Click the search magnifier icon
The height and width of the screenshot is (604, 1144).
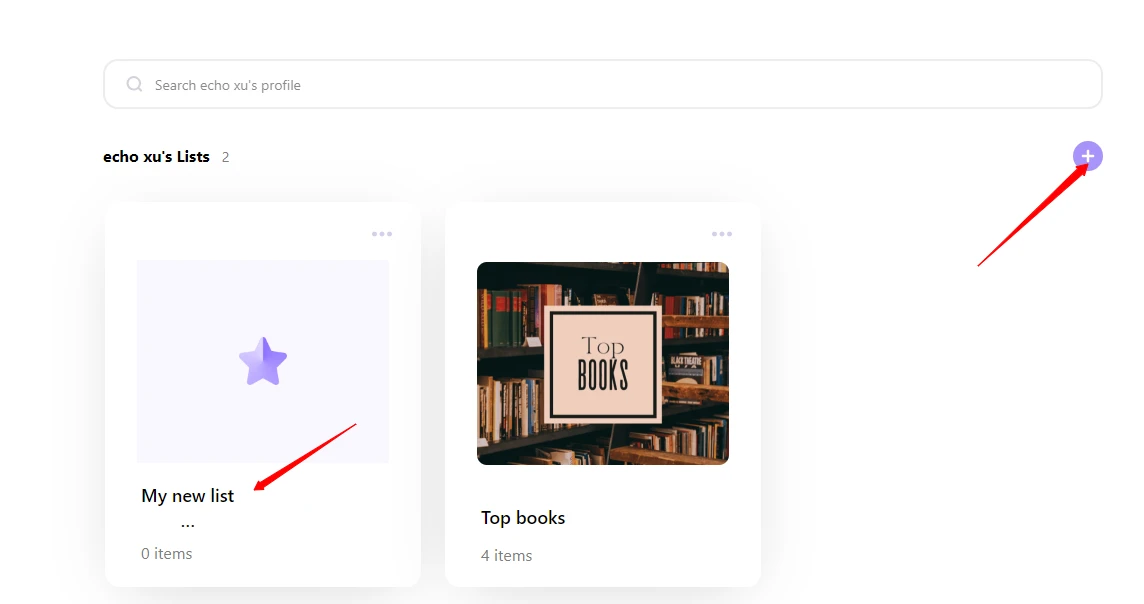[134, 85]
